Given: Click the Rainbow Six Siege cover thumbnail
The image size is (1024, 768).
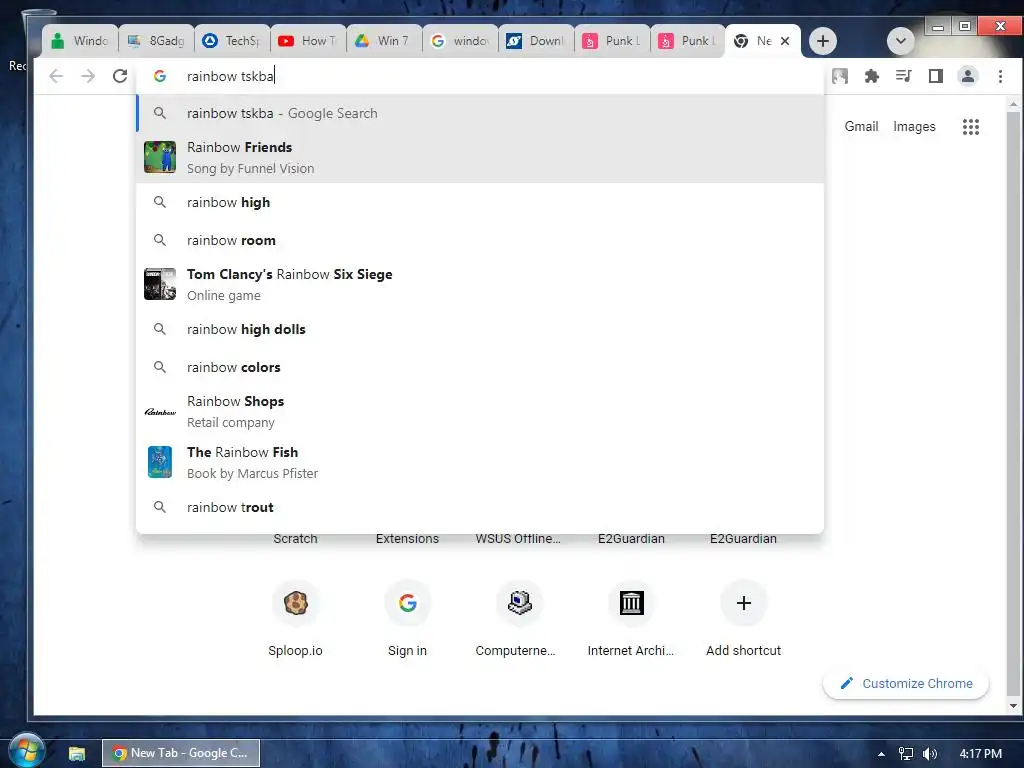Looking at the screenshot, I should coord(160,284).
